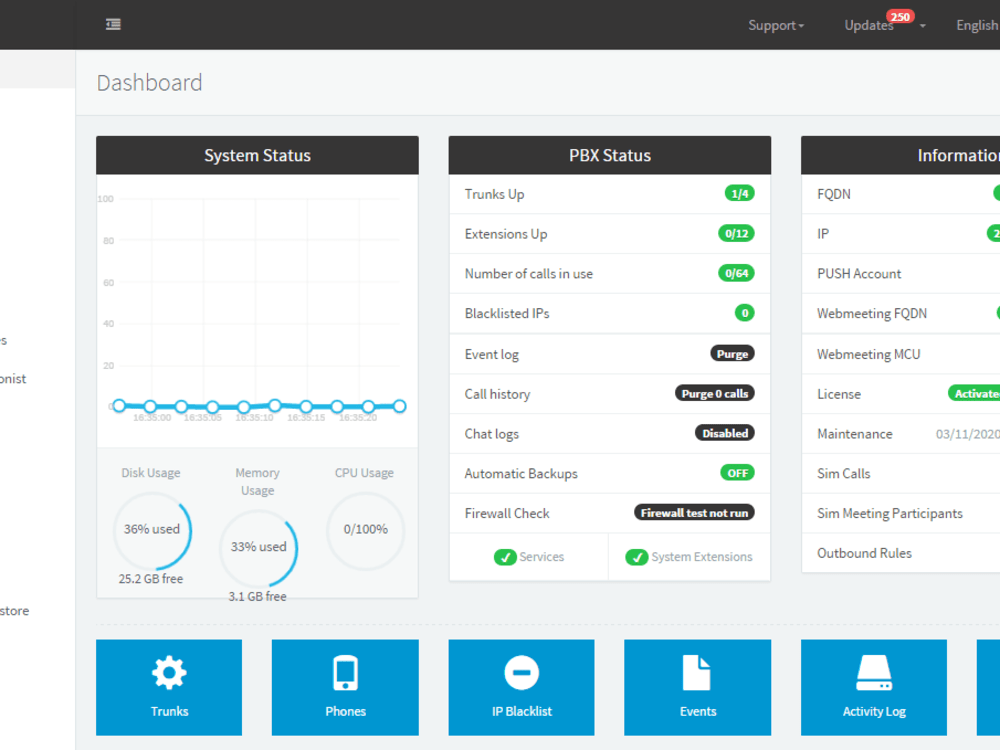This screenshot has height=750, width=1000.
Task: Click the sidebar collapse hamburger icon
Action: tap(113, 24)
